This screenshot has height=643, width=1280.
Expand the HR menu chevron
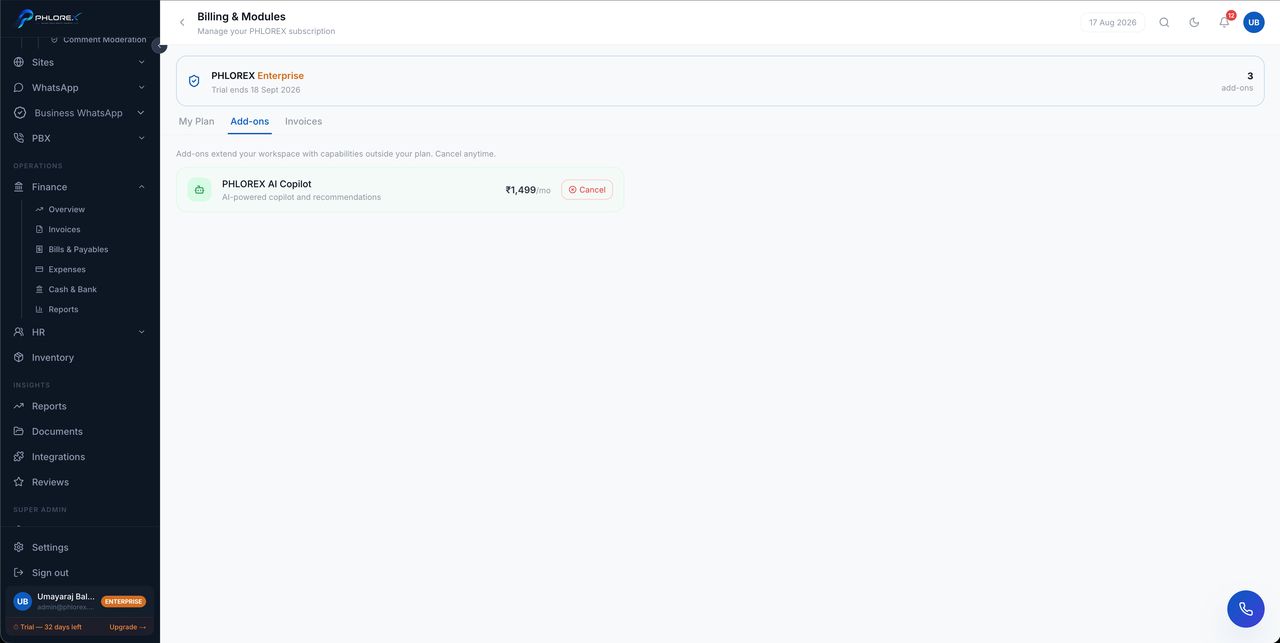(141, 332)
